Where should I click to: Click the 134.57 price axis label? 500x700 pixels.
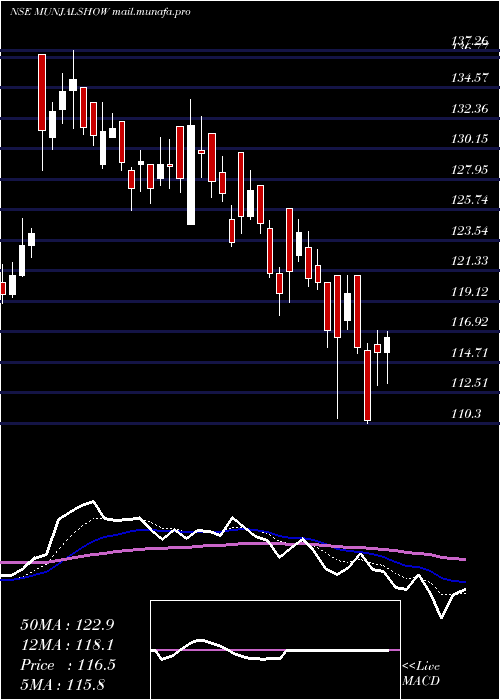point(469,78)
